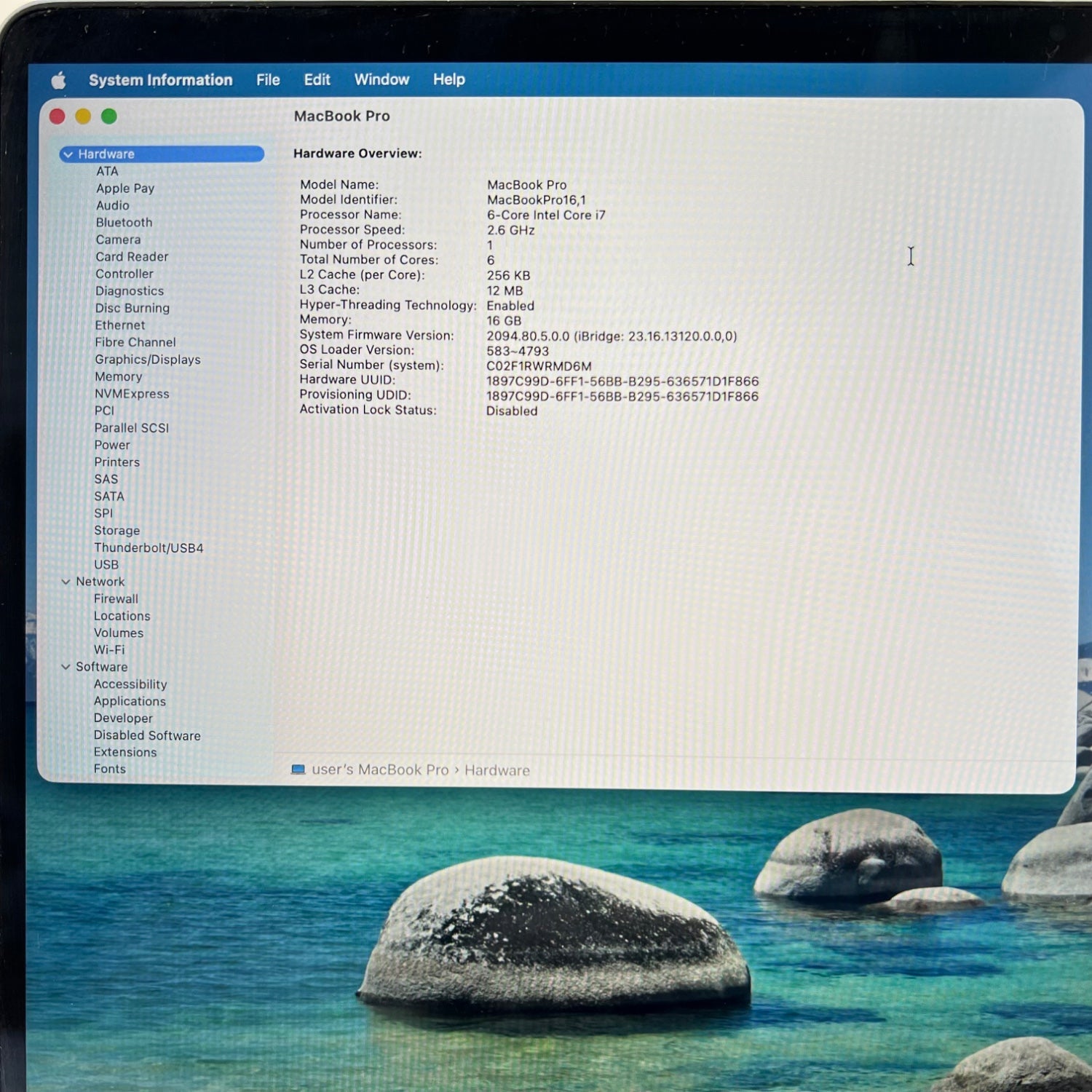Select USB in the sidebar
This screenshot has height=1092, width=1092.
[x=106, y=565]
